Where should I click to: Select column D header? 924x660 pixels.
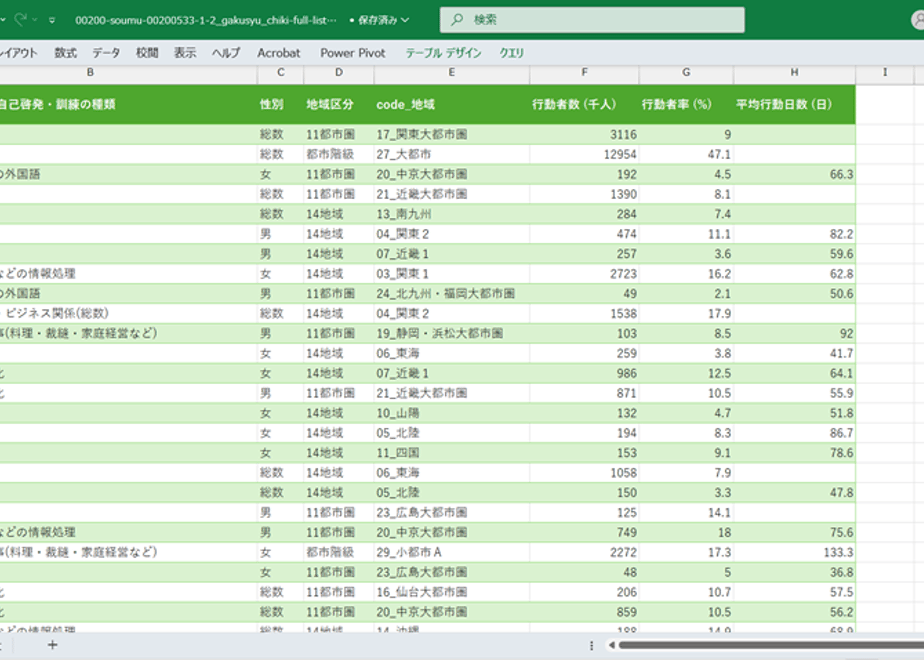[339, 72]
